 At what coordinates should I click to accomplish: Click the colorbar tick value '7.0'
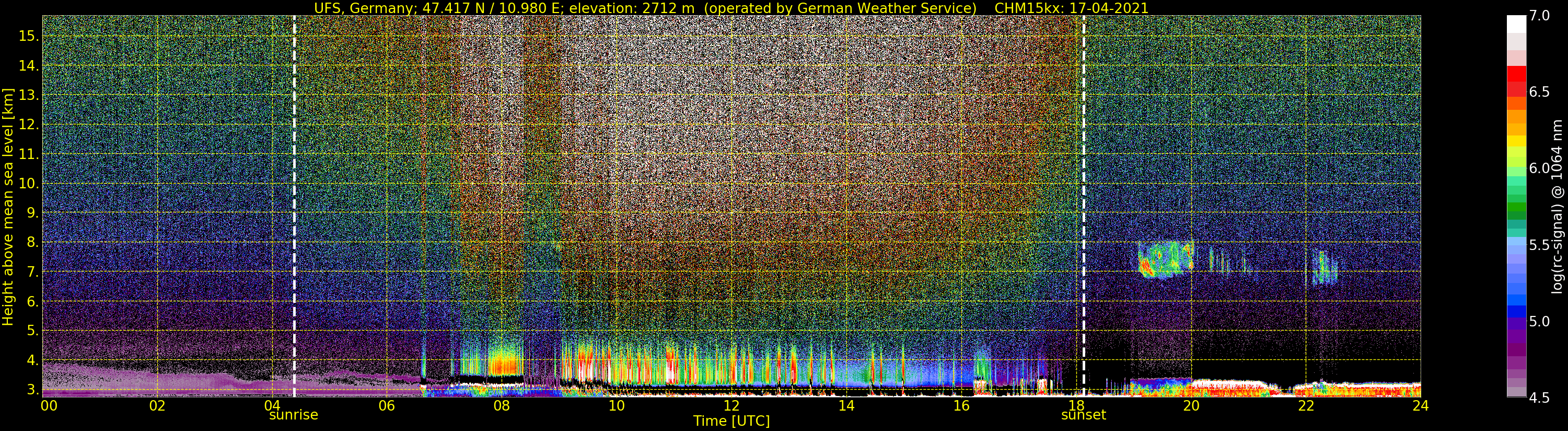pyautogui.click(x=1539, y=16)
